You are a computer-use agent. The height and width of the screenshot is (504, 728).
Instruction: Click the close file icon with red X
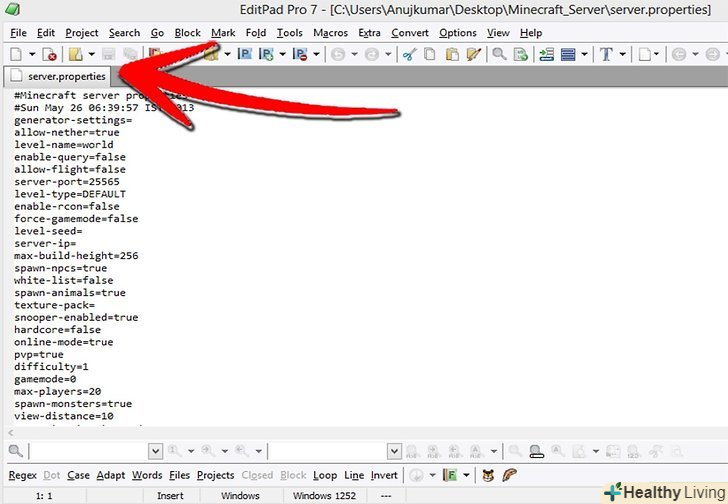49,54
